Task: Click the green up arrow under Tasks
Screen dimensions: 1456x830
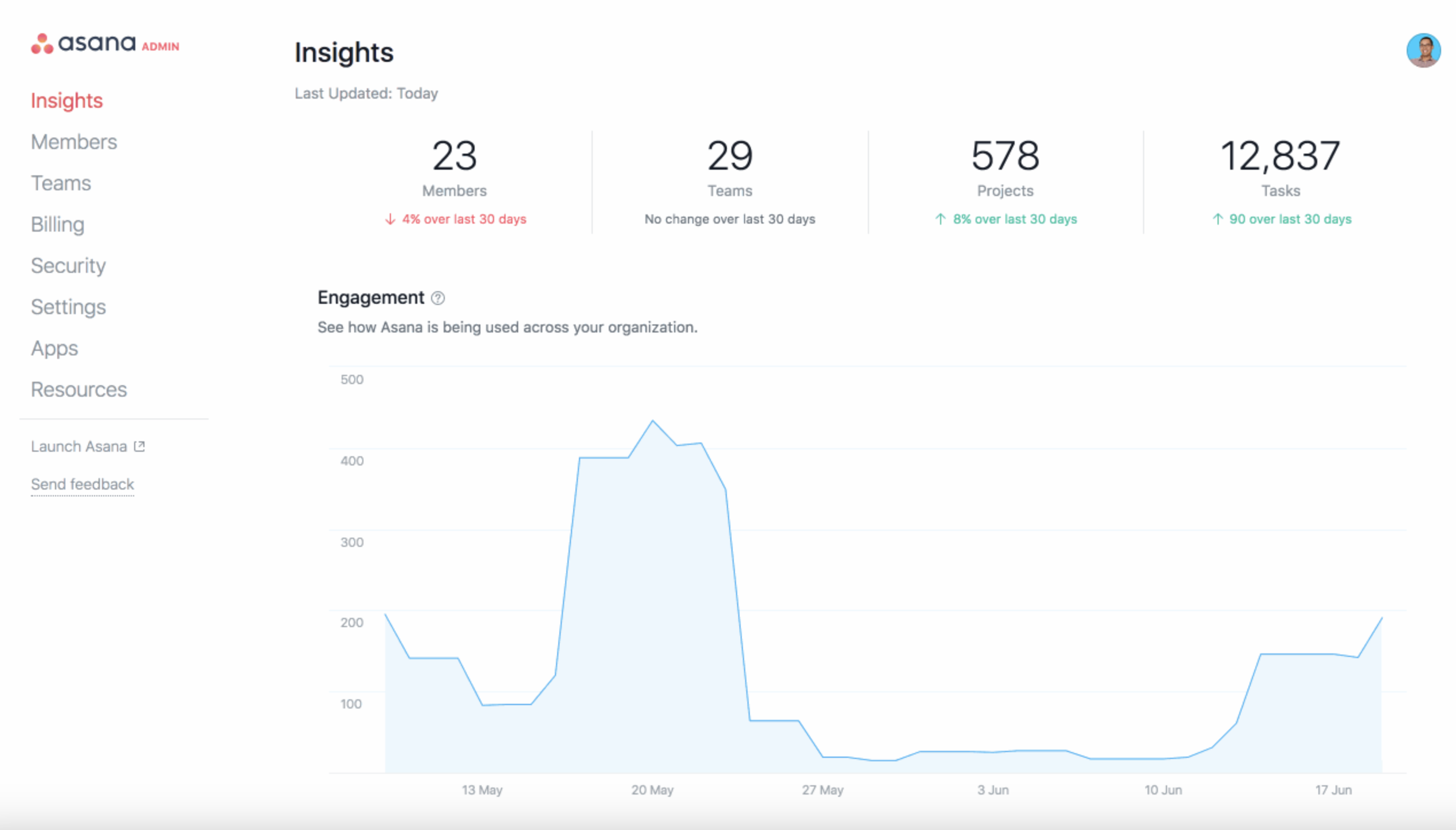Action: point(1218,220)
